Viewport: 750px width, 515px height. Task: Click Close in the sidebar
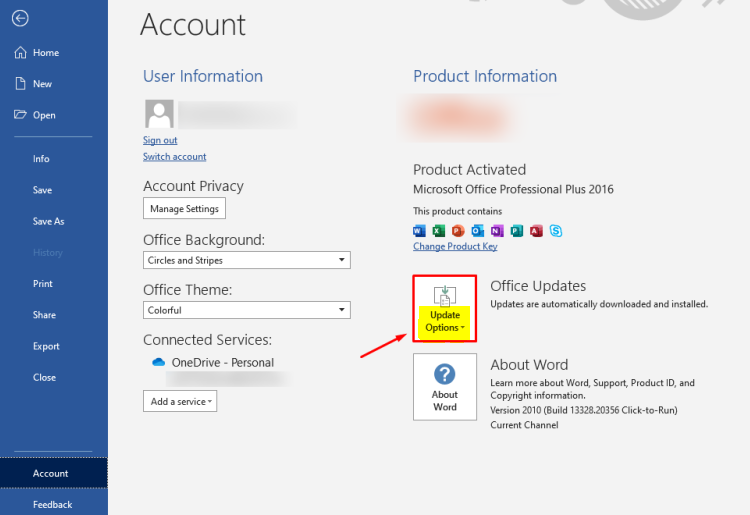44,377
